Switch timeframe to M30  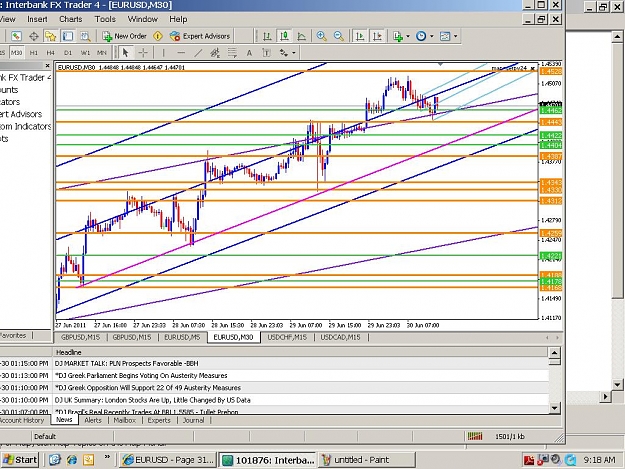pyautogui.click(x=16, y=53)
